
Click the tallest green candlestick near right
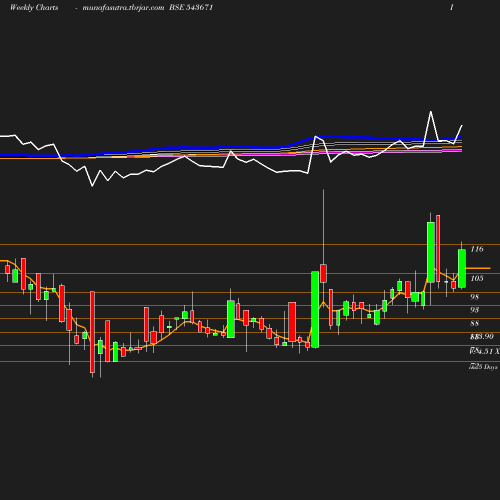click(431, 252)
